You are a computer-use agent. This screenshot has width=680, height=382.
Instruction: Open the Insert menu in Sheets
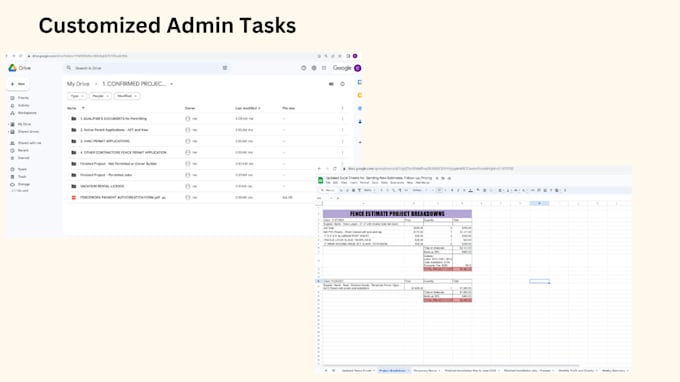pyautogui.click(x=354, y=183)
